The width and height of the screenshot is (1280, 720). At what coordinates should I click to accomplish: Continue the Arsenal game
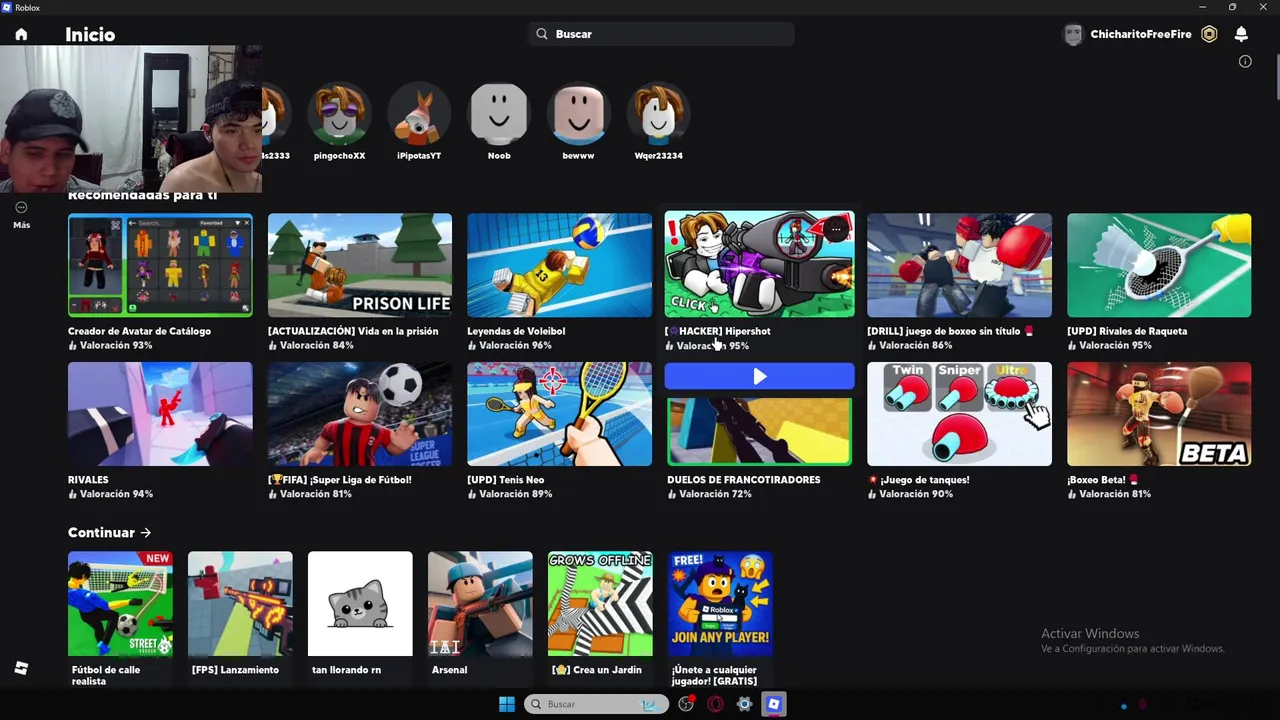click(480, 604)
